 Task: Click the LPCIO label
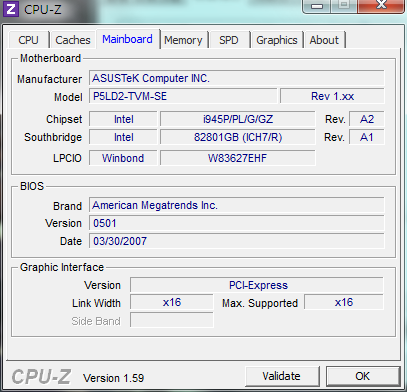[x=67, y=158]
